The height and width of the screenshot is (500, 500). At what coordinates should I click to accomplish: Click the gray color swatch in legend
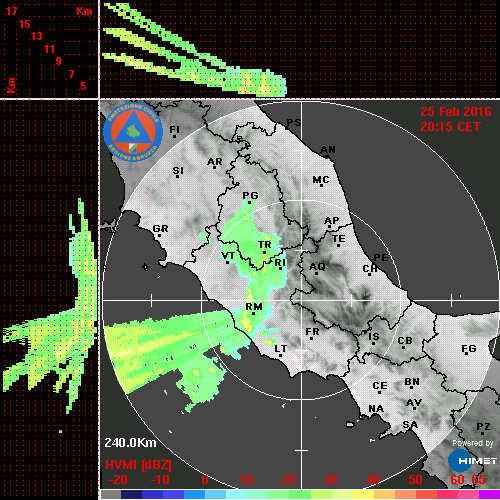tap(111, 494)
